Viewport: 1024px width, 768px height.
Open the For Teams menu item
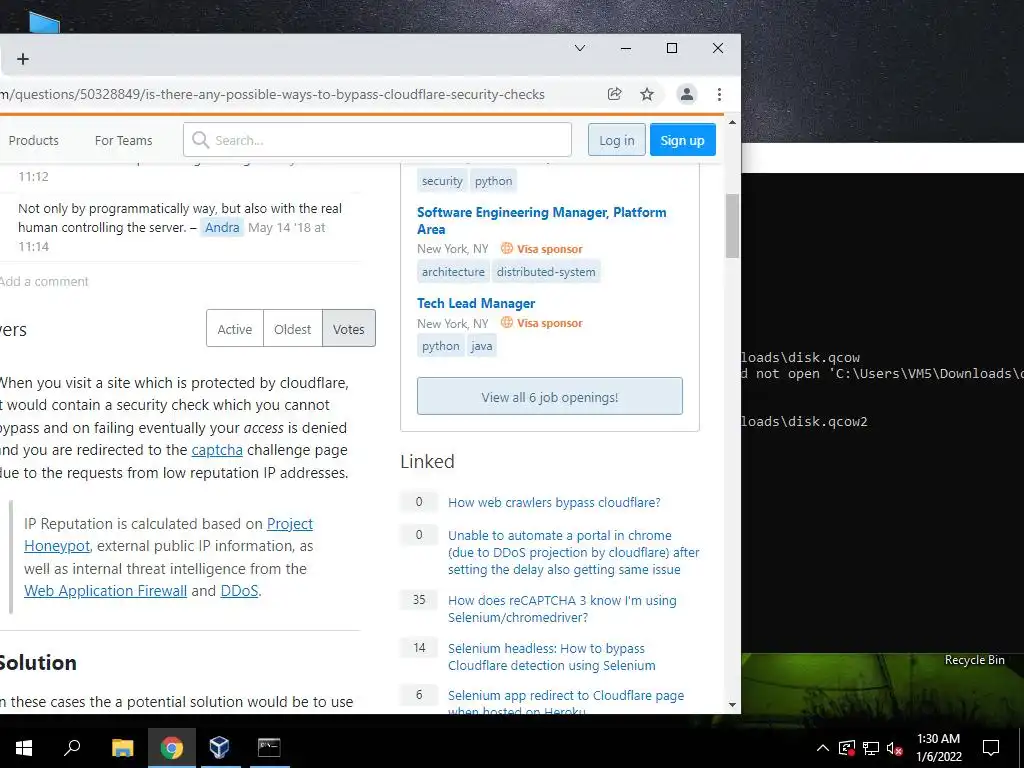coord(123,140)
